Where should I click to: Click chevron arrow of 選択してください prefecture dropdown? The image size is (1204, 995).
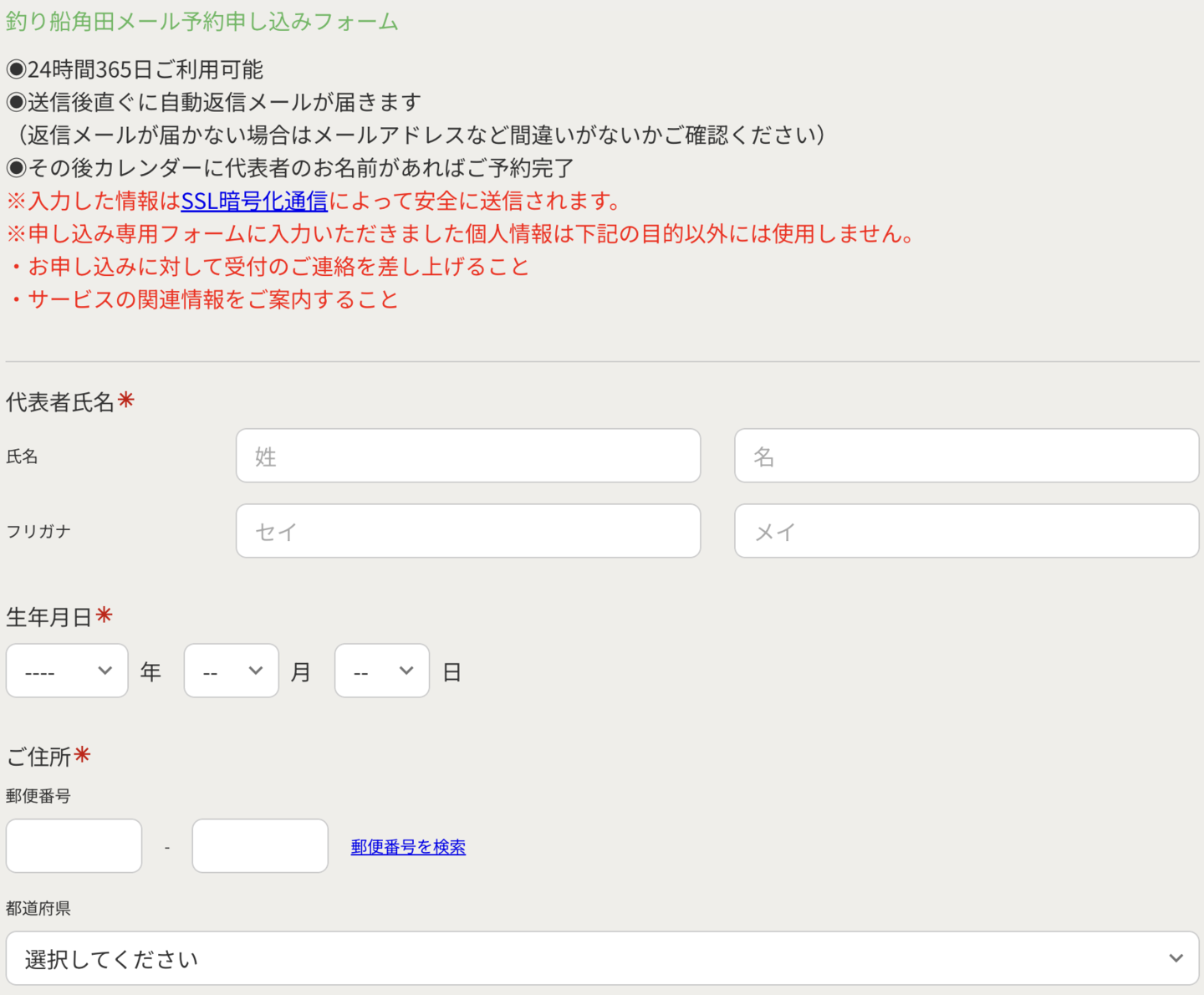point(1176,958)
